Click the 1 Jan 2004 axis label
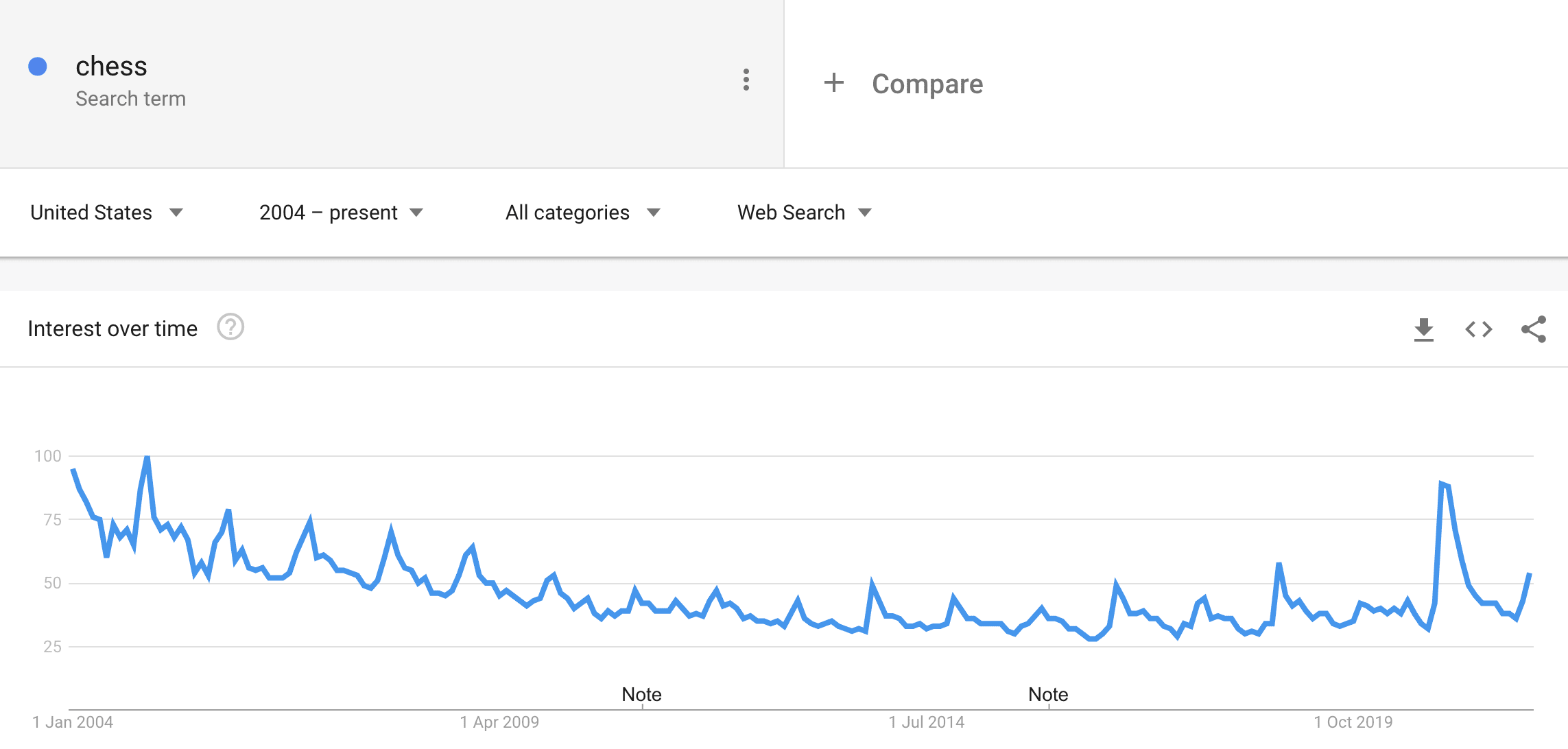Viewport: 1568px width, 749px height. pos(73,722)
